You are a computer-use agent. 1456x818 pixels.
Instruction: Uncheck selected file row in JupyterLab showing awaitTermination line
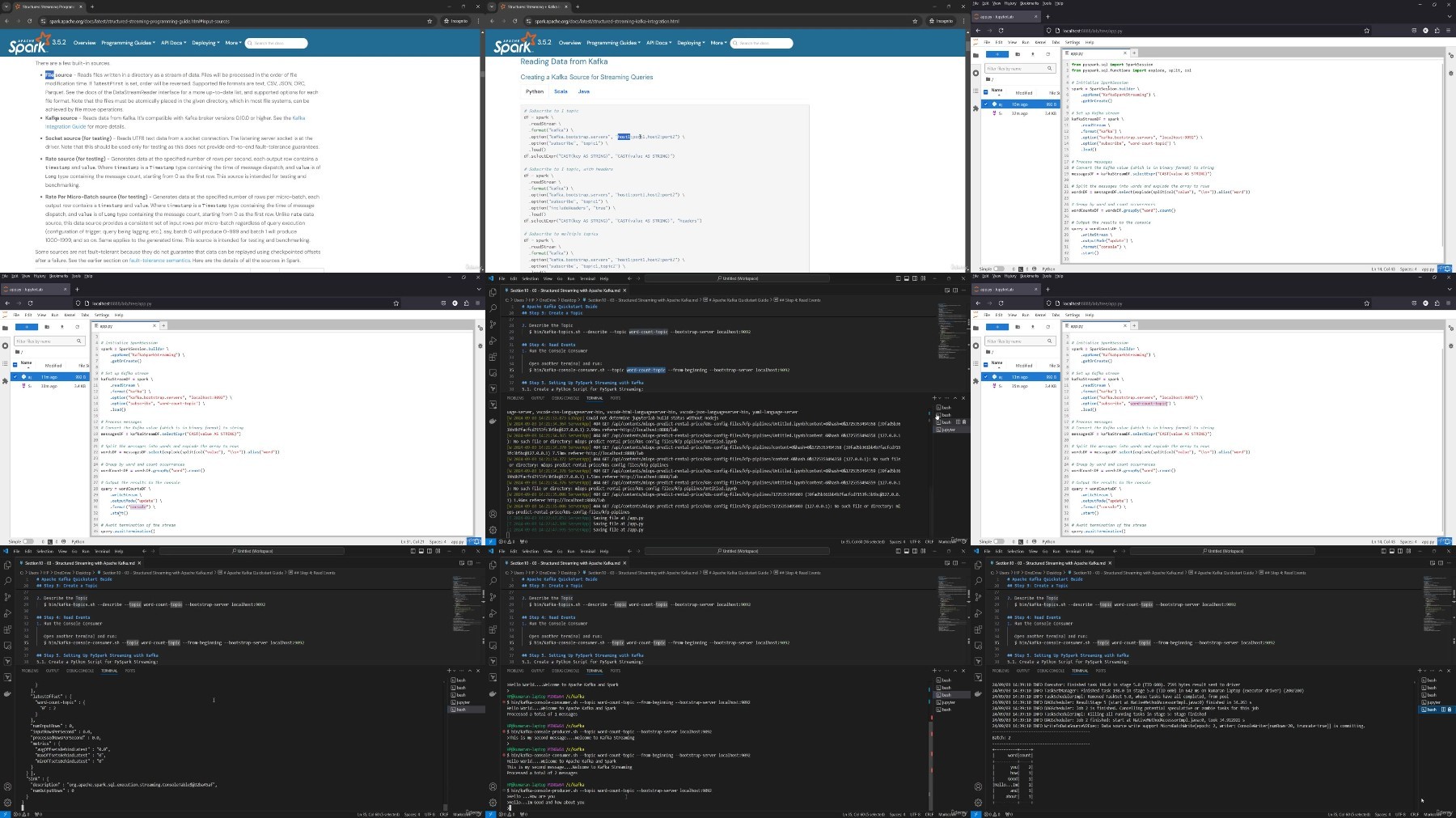15,377
